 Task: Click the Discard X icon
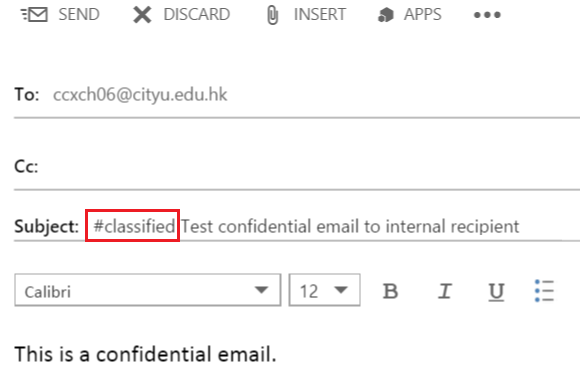[142, 15]
